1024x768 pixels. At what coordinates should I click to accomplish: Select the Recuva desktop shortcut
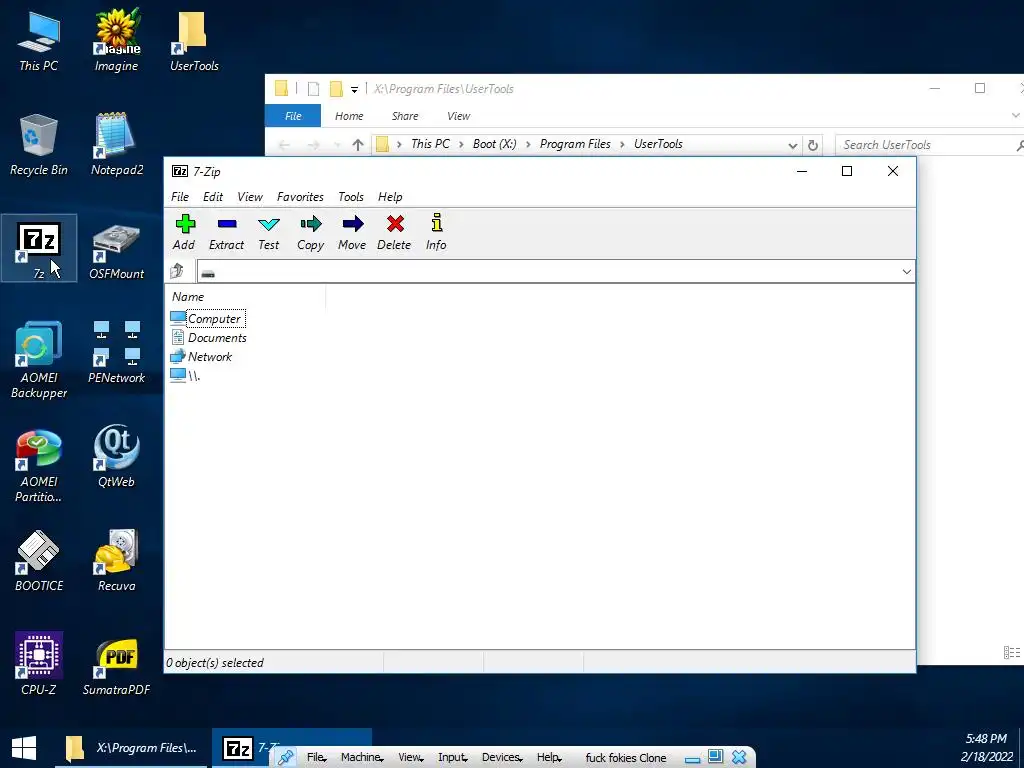coord(116,561)
